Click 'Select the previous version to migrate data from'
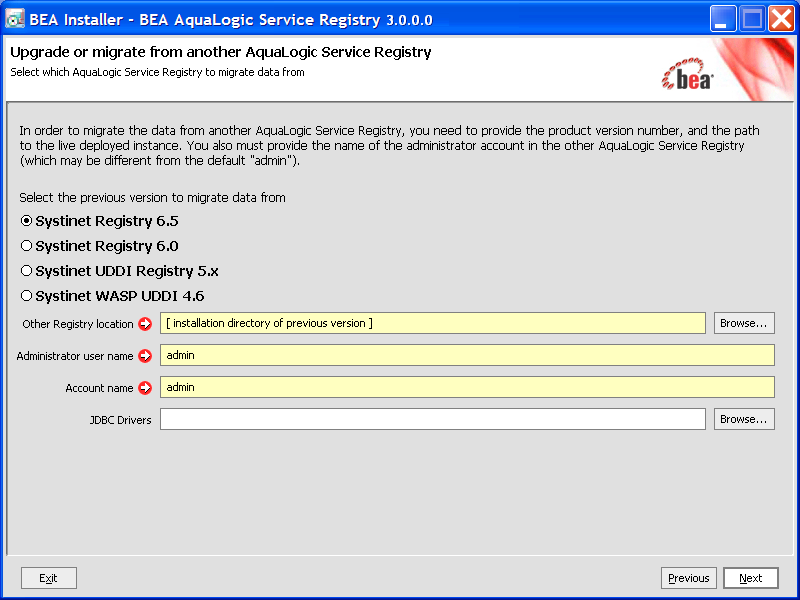This screenshot has height=600, width=800. (153, 198)
